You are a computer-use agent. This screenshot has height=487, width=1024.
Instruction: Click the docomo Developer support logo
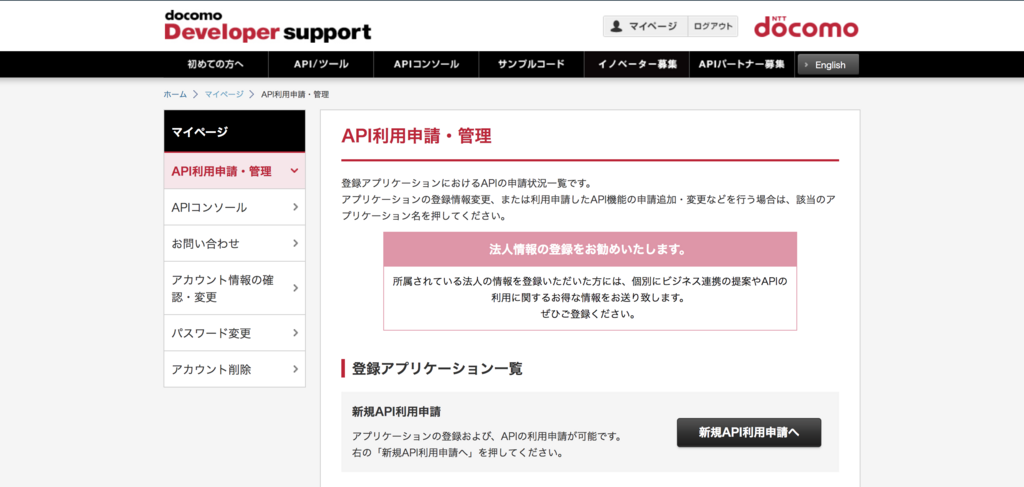[x=268, y=26]
